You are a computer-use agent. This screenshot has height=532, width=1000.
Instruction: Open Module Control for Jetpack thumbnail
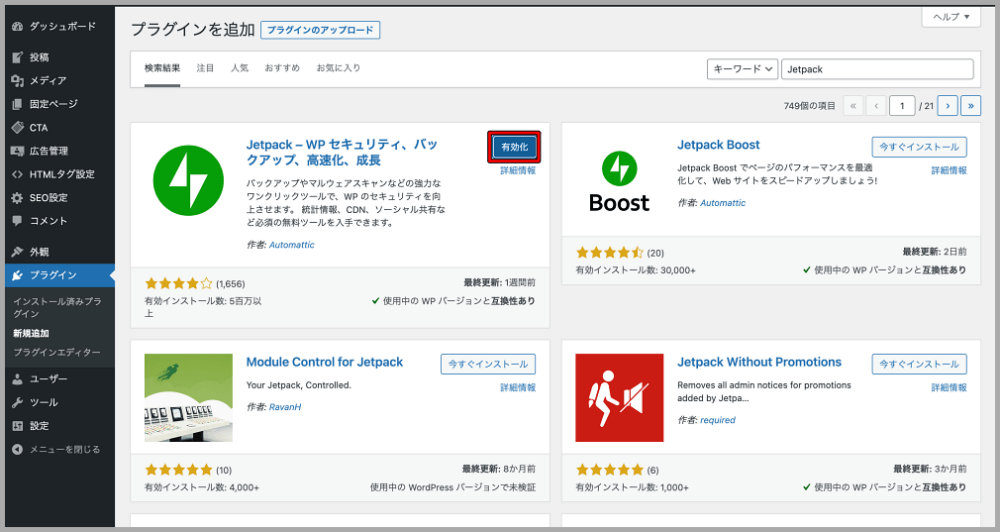click(188, 397)
